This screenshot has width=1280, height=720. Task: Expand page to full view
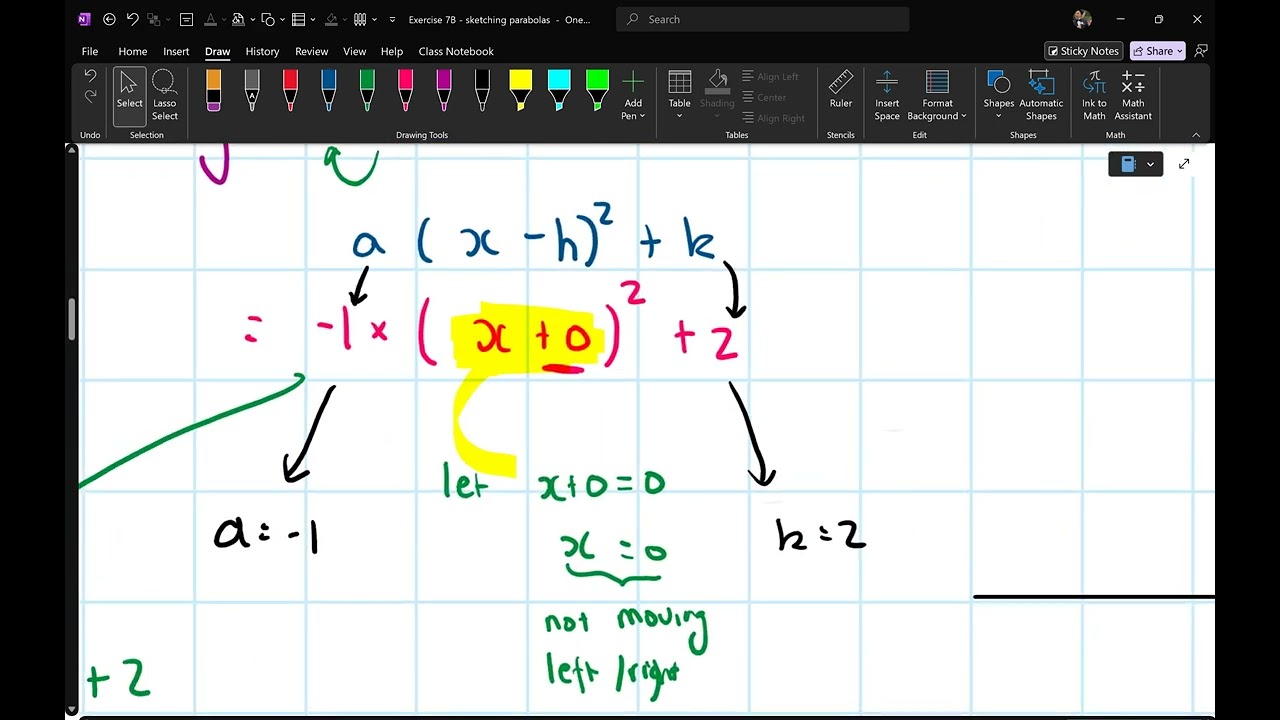[1184, 164]
